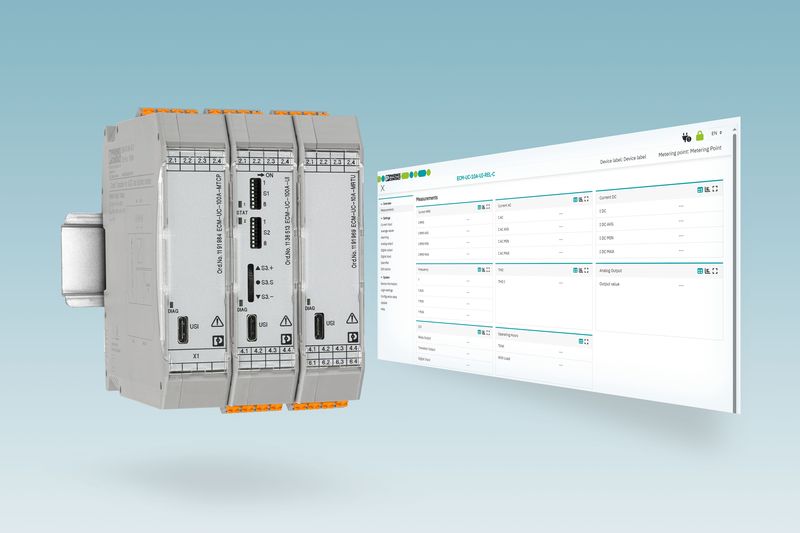The image size is (800, 533).
Task: Click the Metering point text
Action: pyautogui.click(x=690, y=151)
